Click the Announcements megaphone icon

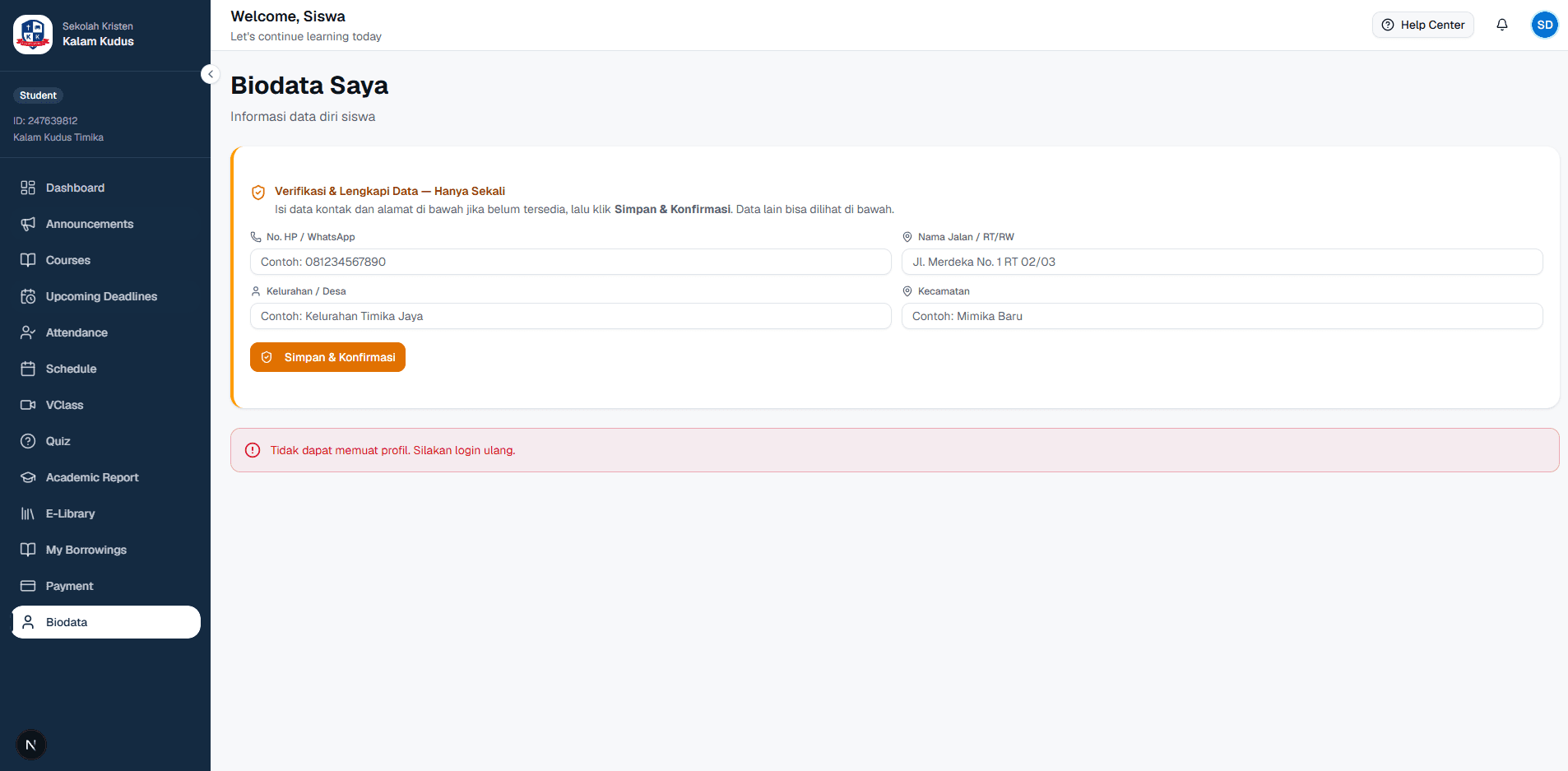(28, 224)
